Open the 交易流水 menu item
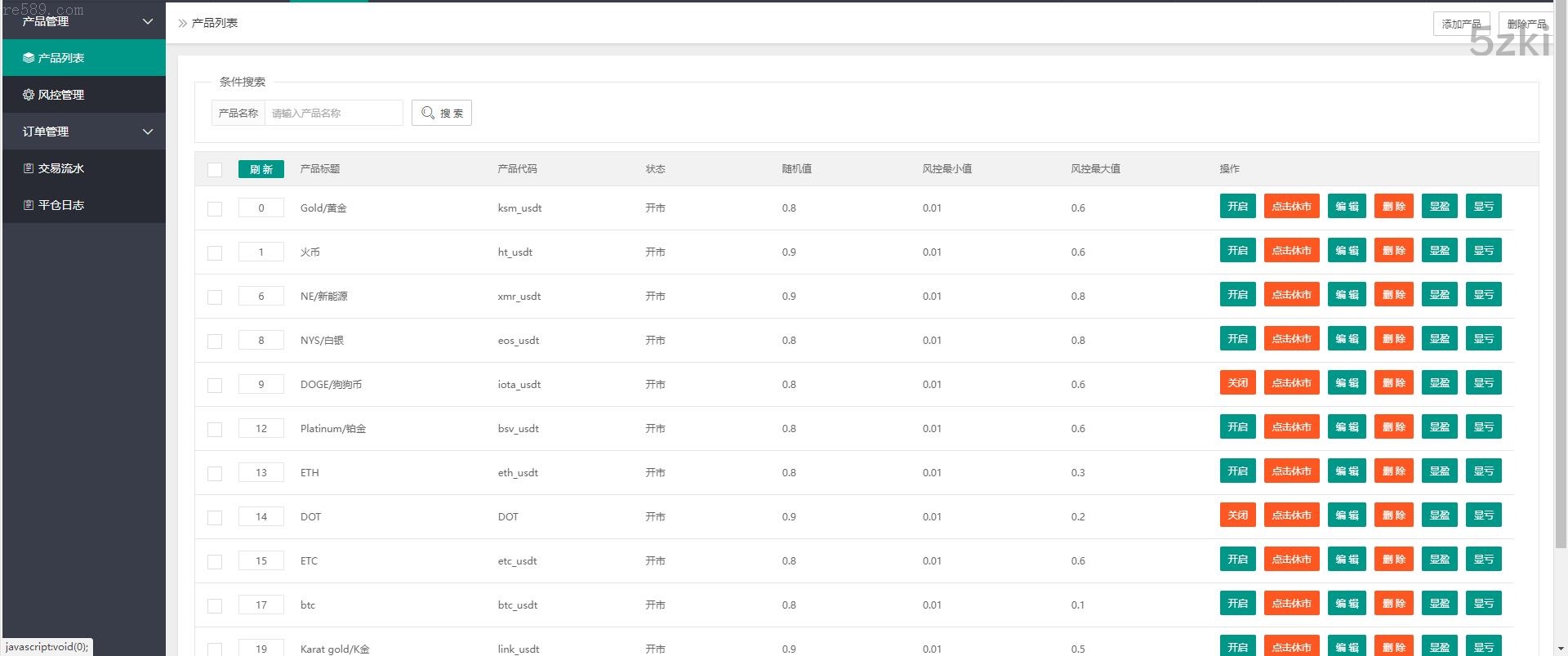The image size is (1568, 656). pyautogui.click(x=61, y=168)
